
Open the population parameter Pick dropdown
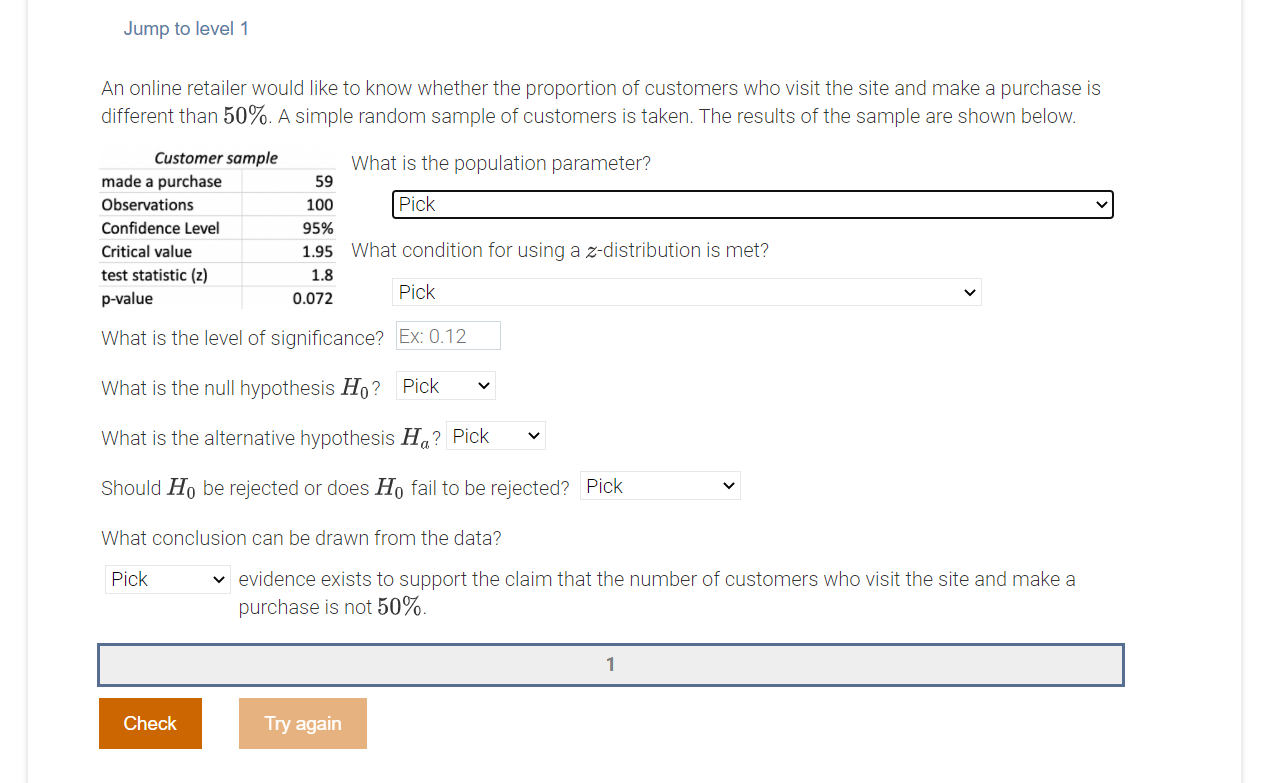[750, 204]
